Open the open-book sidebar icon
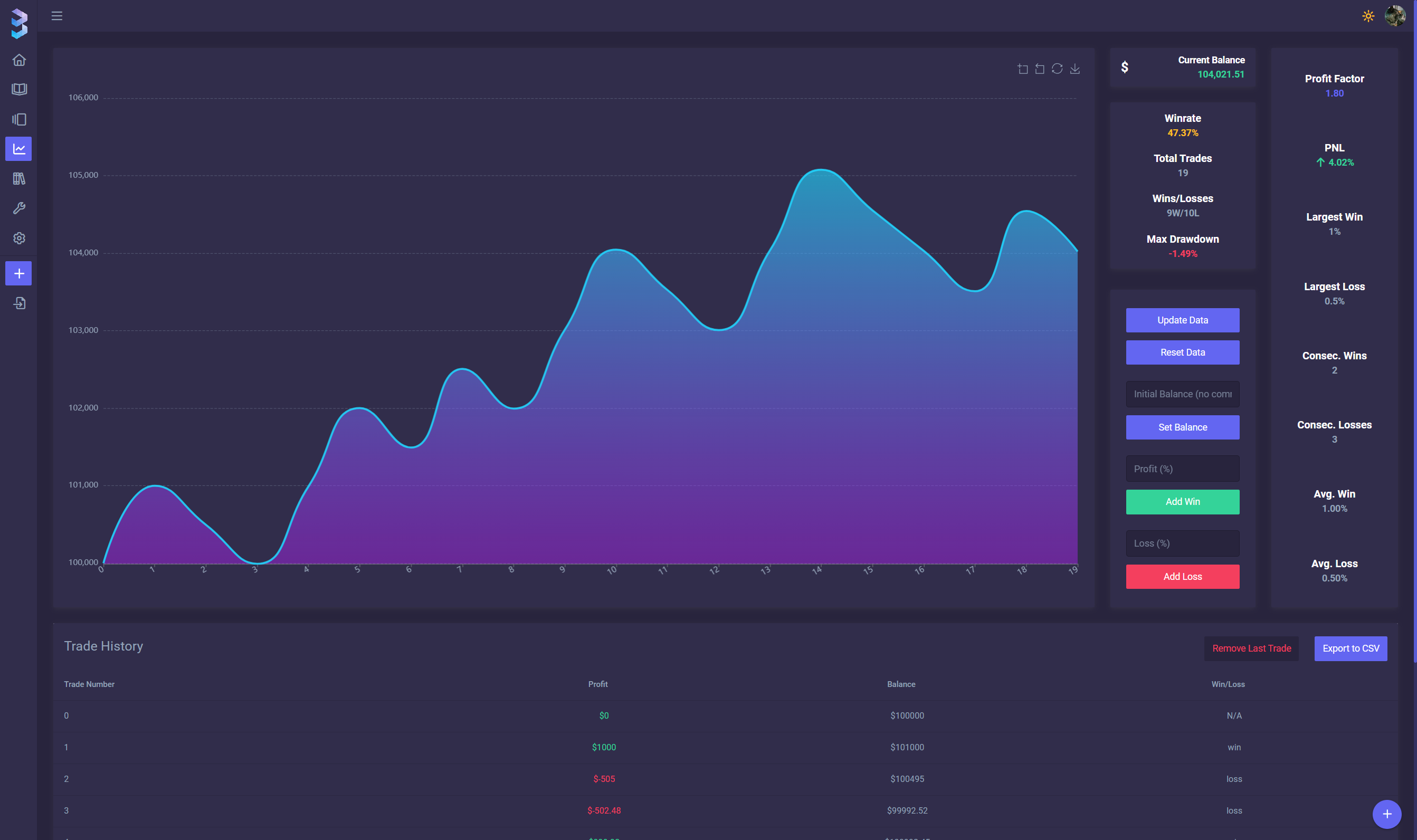This screenshot has height=840, width=1417. 19,89
